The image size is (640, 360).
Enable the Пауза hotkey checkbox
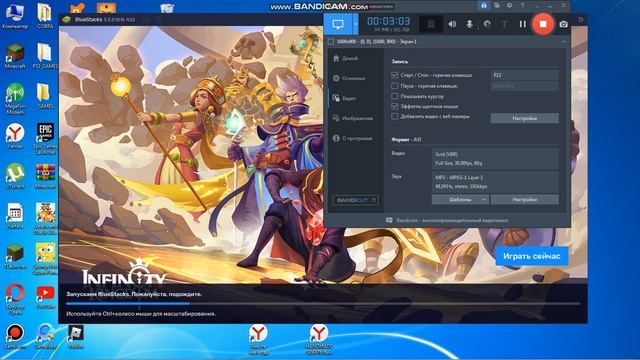394,86
